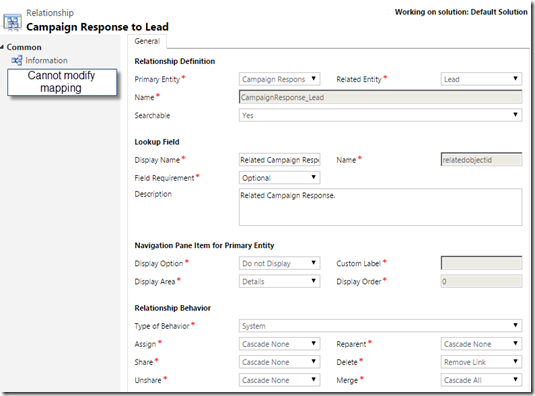This screenshot has height=396, width=535.
Task: Click inside the Description text area
Action: click(380, 207)
